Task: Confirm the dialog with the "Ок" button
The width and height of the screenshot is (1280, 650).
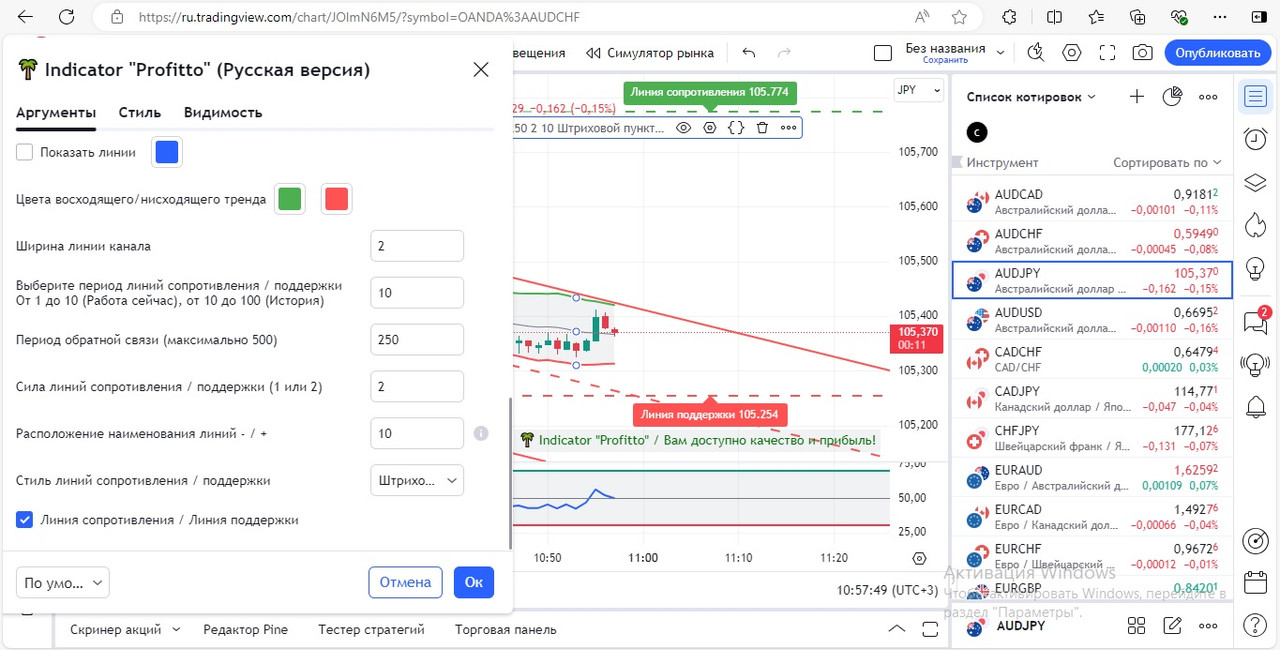Action: (x=474, y=582)
